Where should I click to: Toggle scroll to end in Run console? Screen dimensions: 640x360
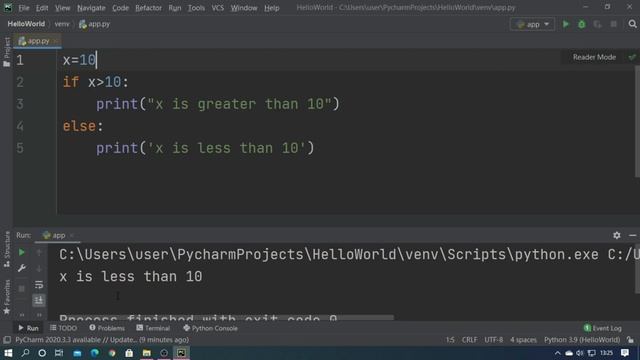click(x=39, y=300)
